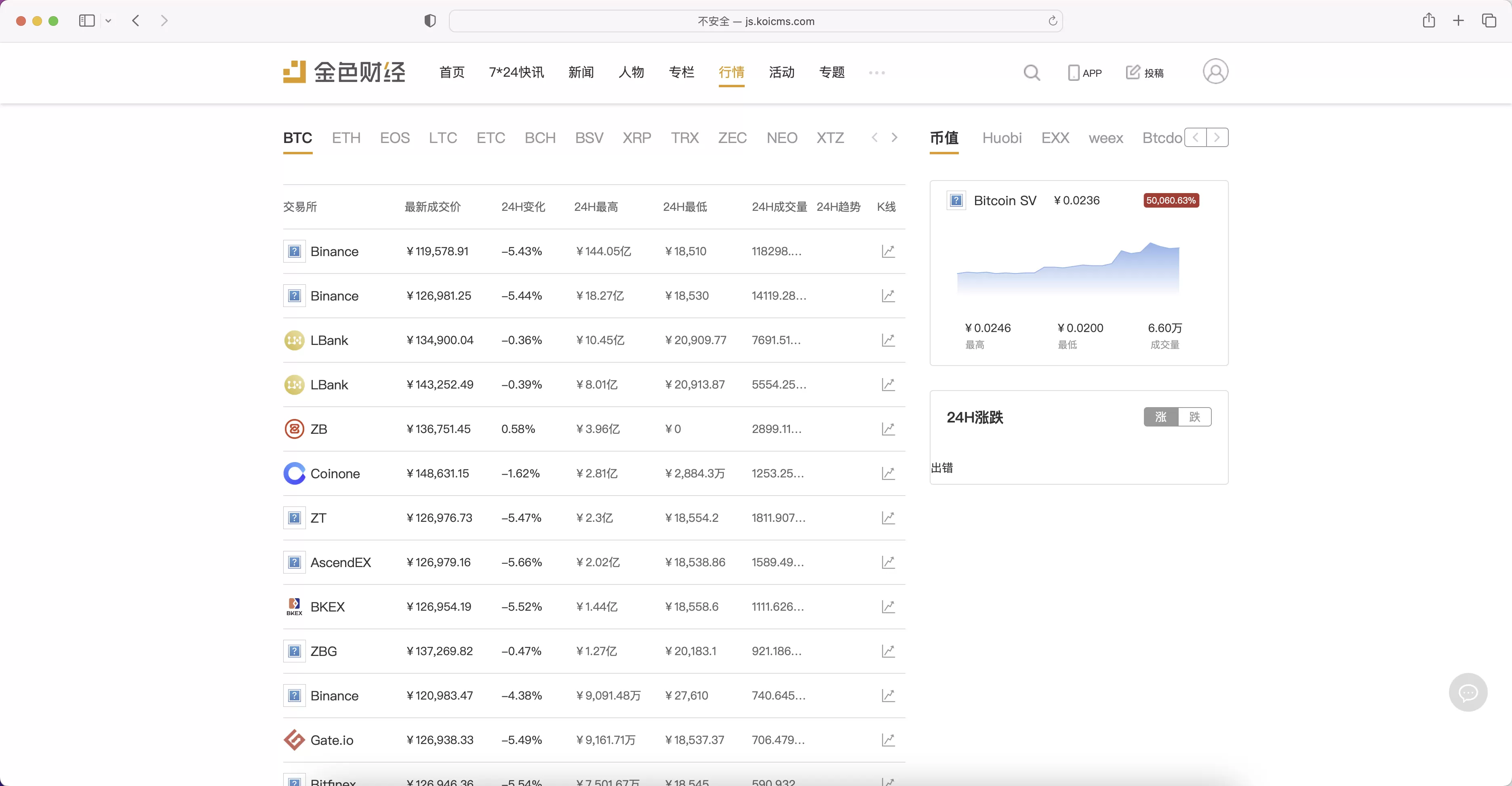Open K-line chart icon for AscendEX row
Viewport: 1512px width, 786px height.
point(888,563)
